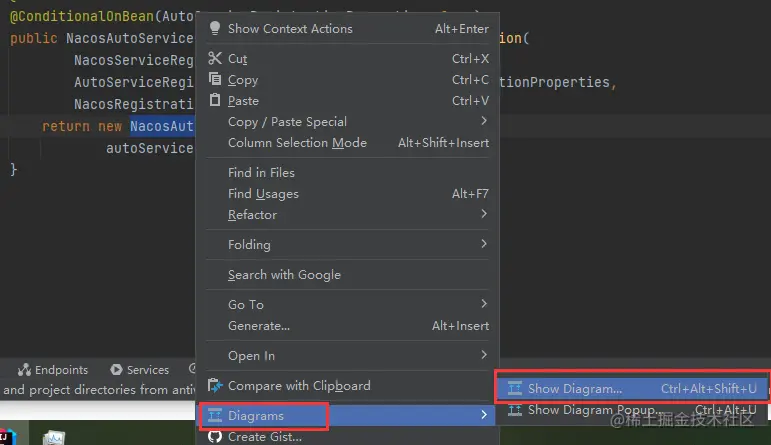Click the Diagrams menu icon
The image size is (771, 445).
click(x=215, y=415)
